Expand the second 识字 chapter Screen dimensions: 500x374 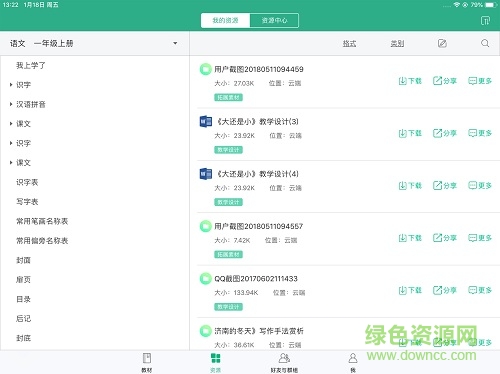(x=11, y=143)
